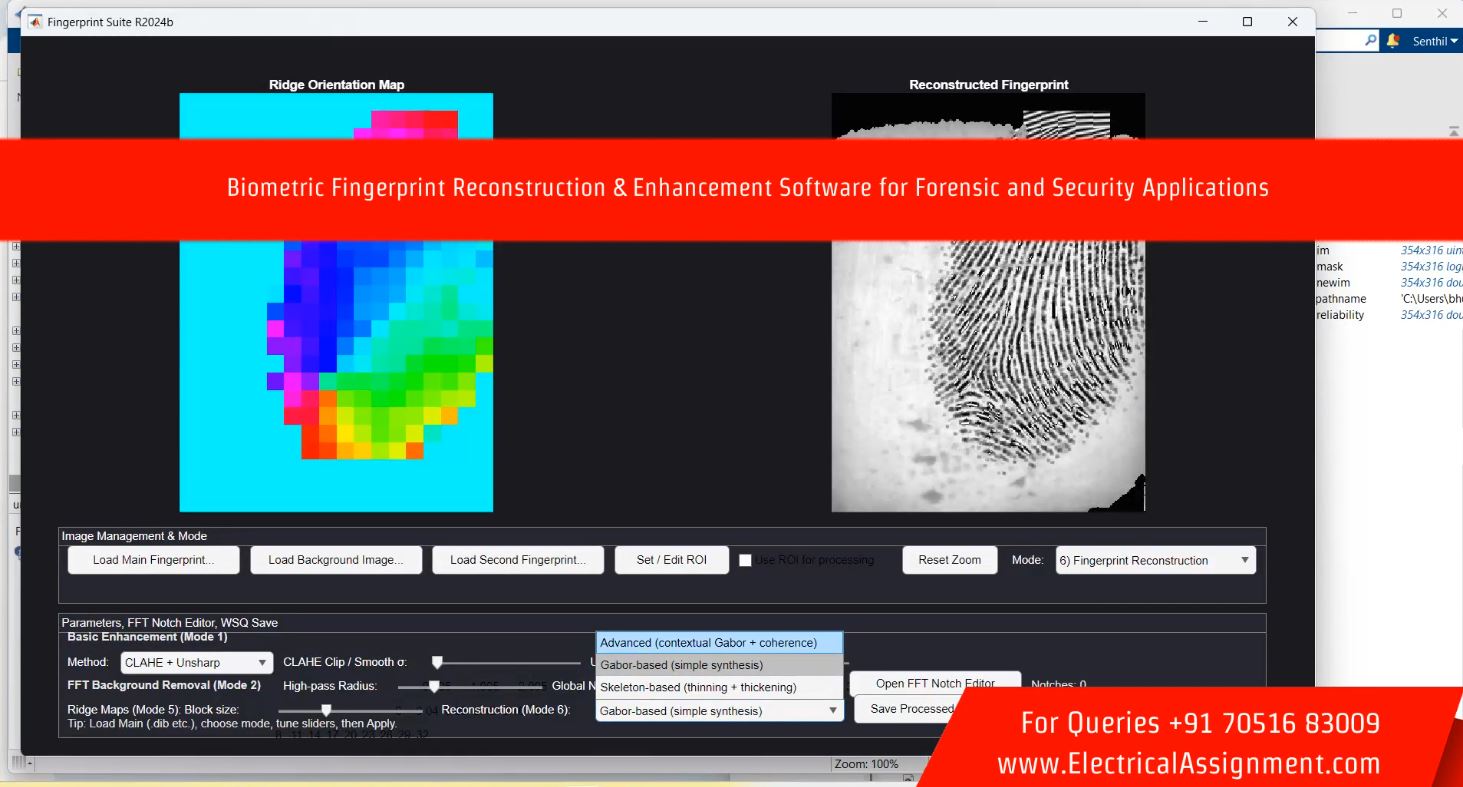Click the MATLAB logo in the title bar

tap(36, 21)
